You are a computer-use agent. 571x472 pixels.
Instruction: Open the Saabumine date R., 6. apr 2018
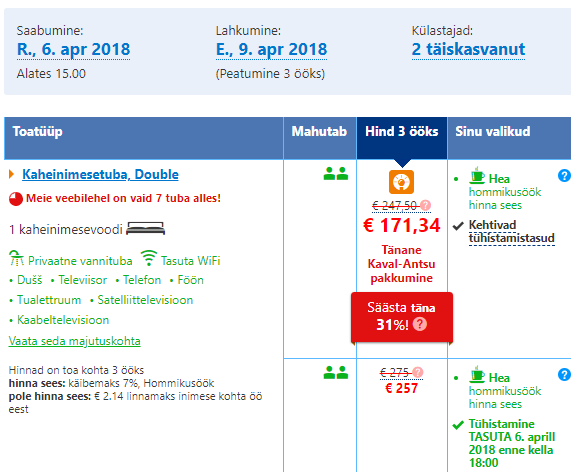tap(74, 50)
